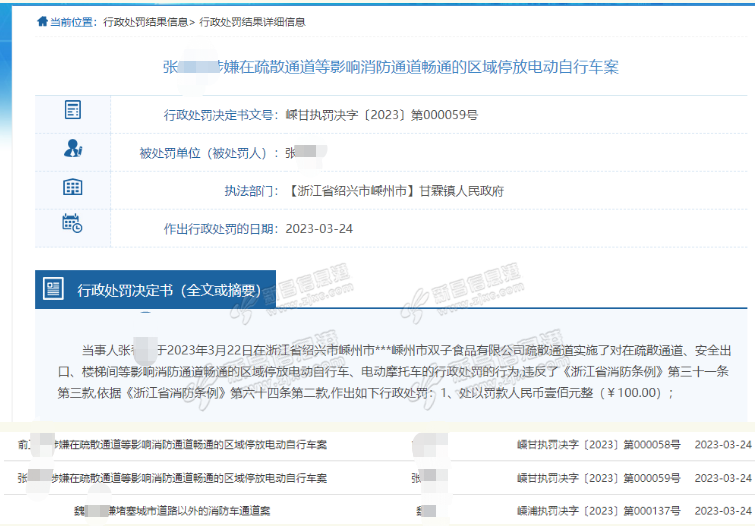
Task: Select the 行政处罚结果详细信息 breadcrumb item
Action: point(253,21)
